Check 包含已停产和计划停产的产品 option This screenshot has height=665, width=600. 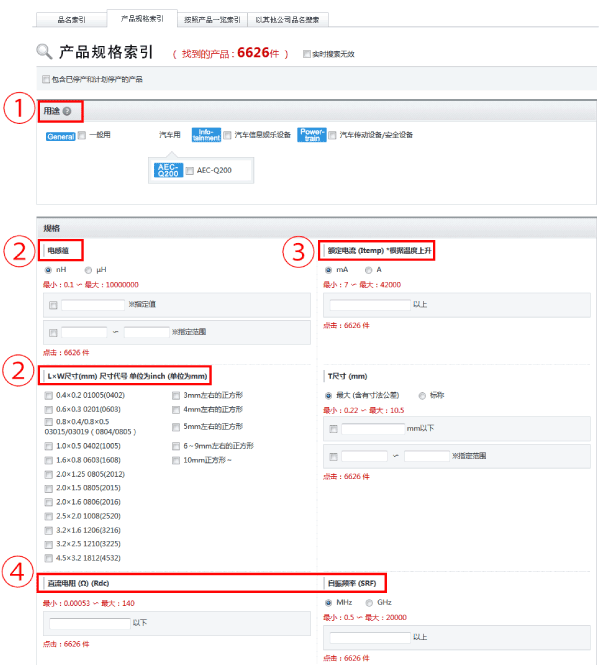[x=45, y=79]
